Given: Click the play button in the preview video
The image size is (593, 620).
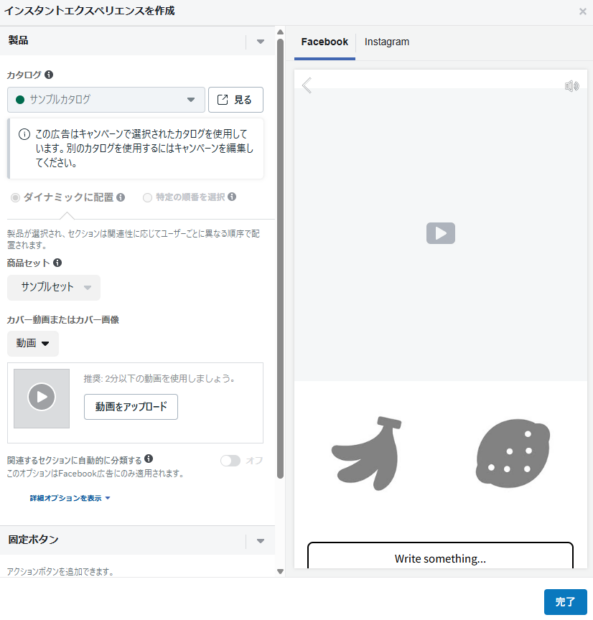Looking at the screenshot, I should coord(440,233).
